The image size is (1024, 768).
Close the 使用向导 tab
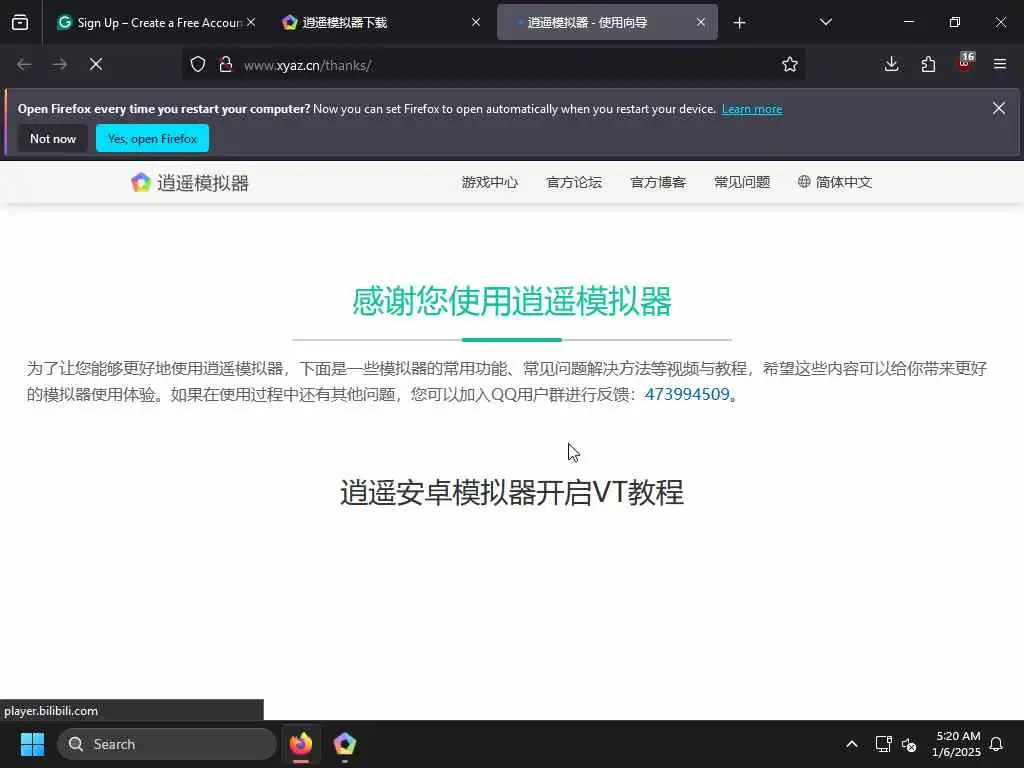[x=701, y=23]
